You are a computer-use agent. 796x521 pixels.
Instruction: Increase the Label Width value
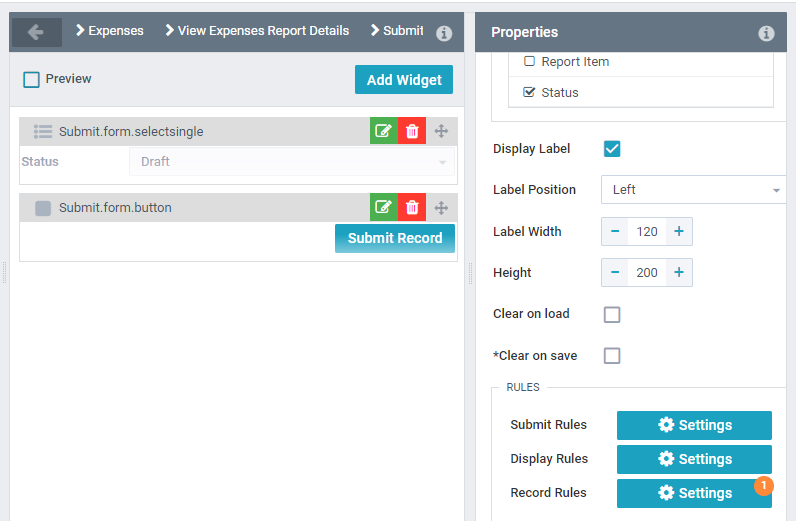click(679, 231)
